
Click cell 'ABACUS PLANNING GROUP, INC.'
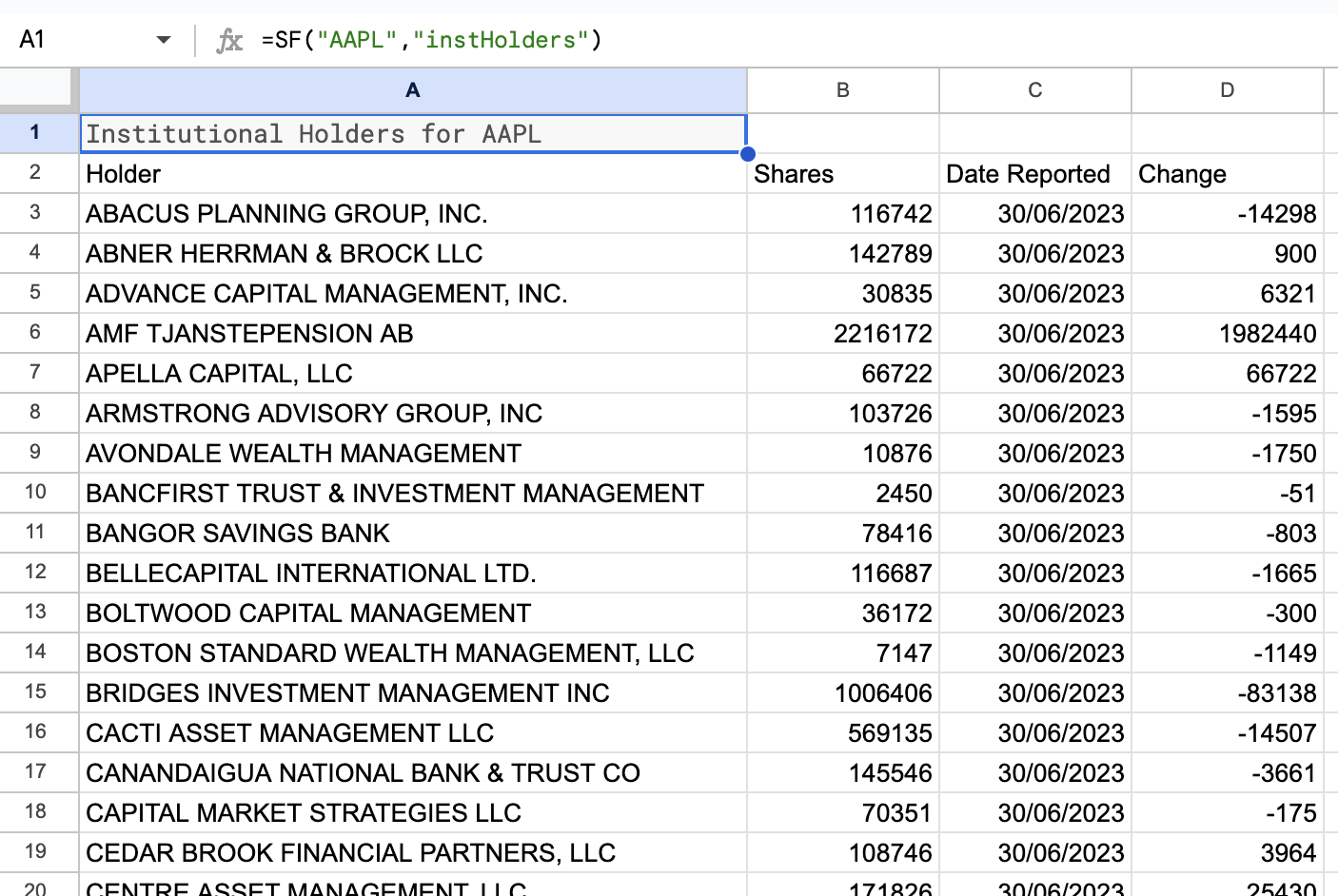tap(413, 214)
